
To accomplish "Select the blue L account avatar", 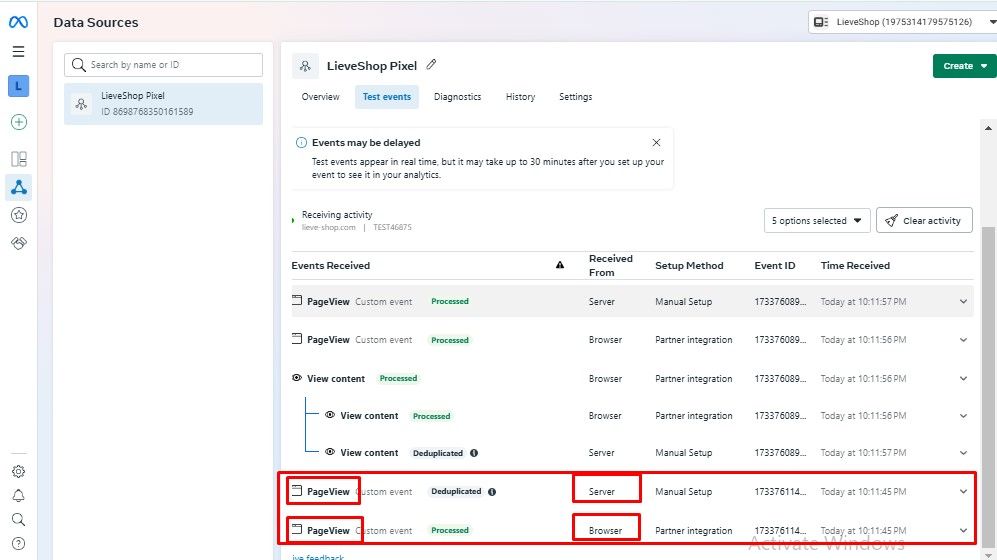I will click(18, 86).
